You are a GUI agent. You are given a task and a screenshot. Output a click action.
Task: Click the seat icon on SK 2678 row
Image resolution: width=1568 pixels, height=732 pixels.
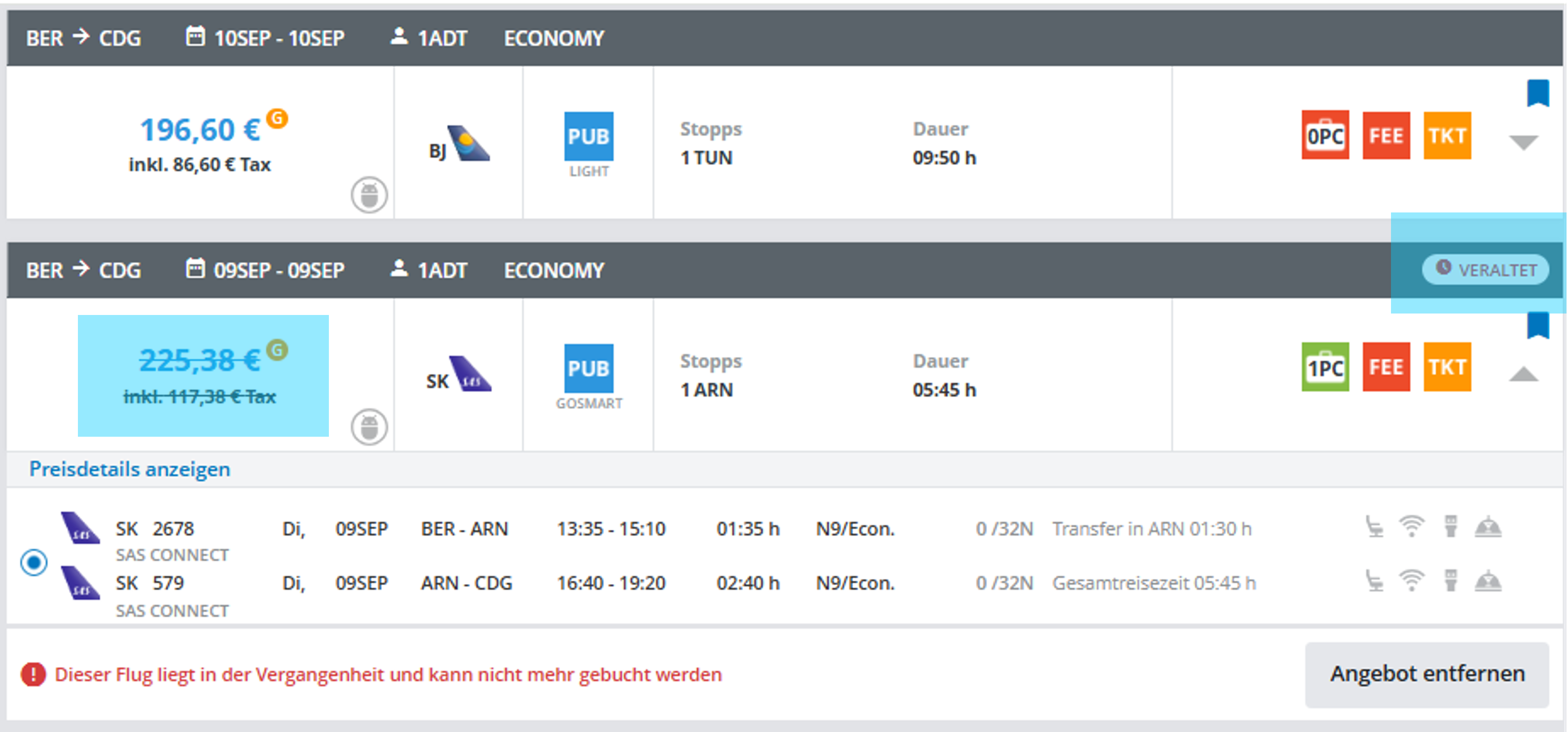tap(1374, 527)
